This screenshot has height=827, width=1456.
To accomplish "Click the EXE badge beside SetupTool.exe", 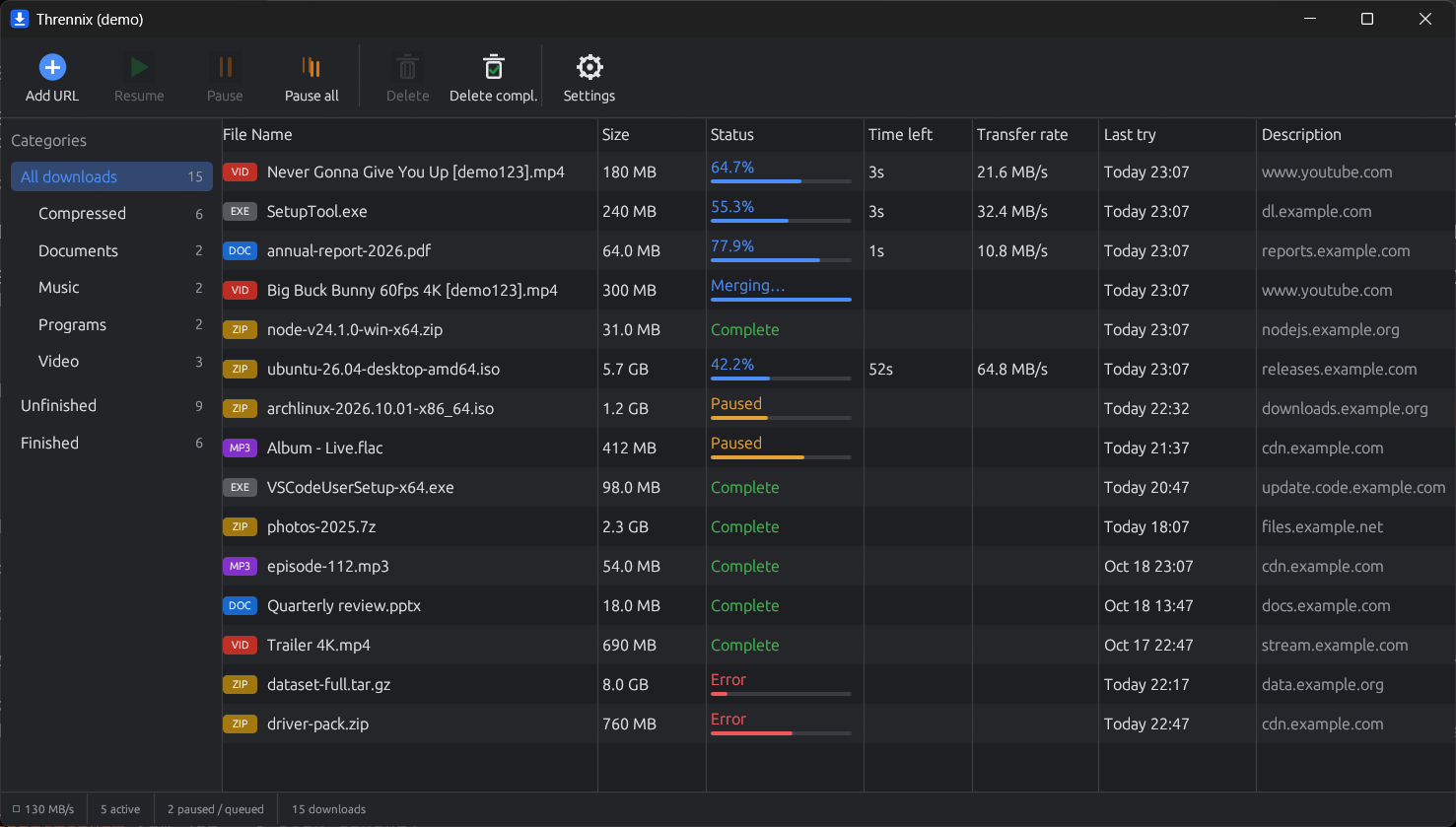I will pyautogui.click(x=240, y=211).
